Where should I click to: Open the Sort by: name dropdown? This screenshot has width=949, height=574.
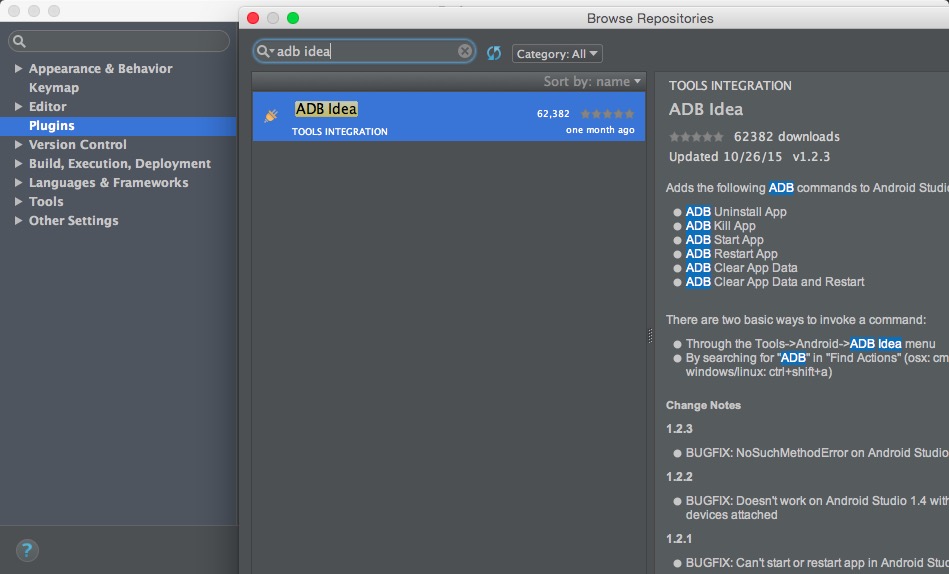pos(591,82)
